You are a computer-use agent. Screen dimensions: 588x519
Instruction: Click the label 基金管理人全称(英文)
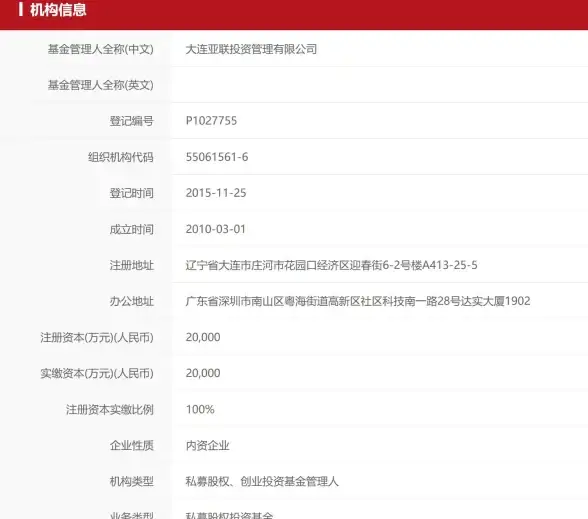(x=100, y=85)
